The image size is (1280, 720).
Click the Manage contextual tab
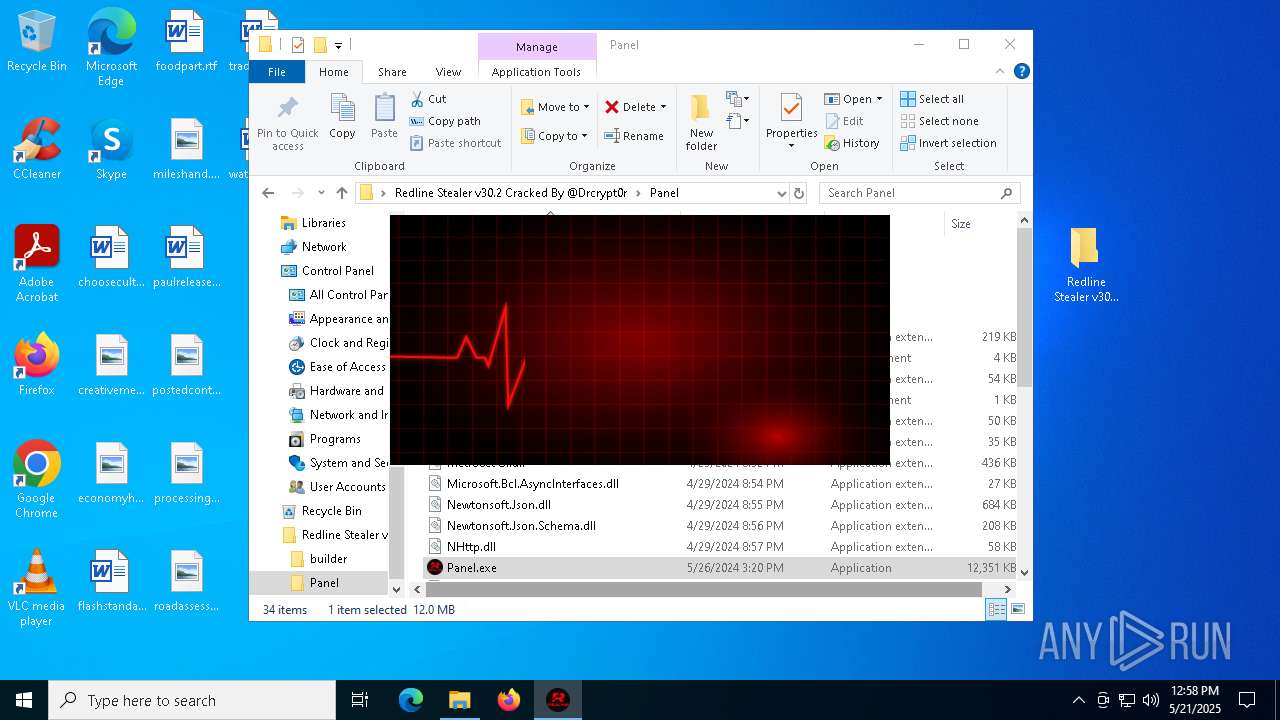[x=537, y=47]
